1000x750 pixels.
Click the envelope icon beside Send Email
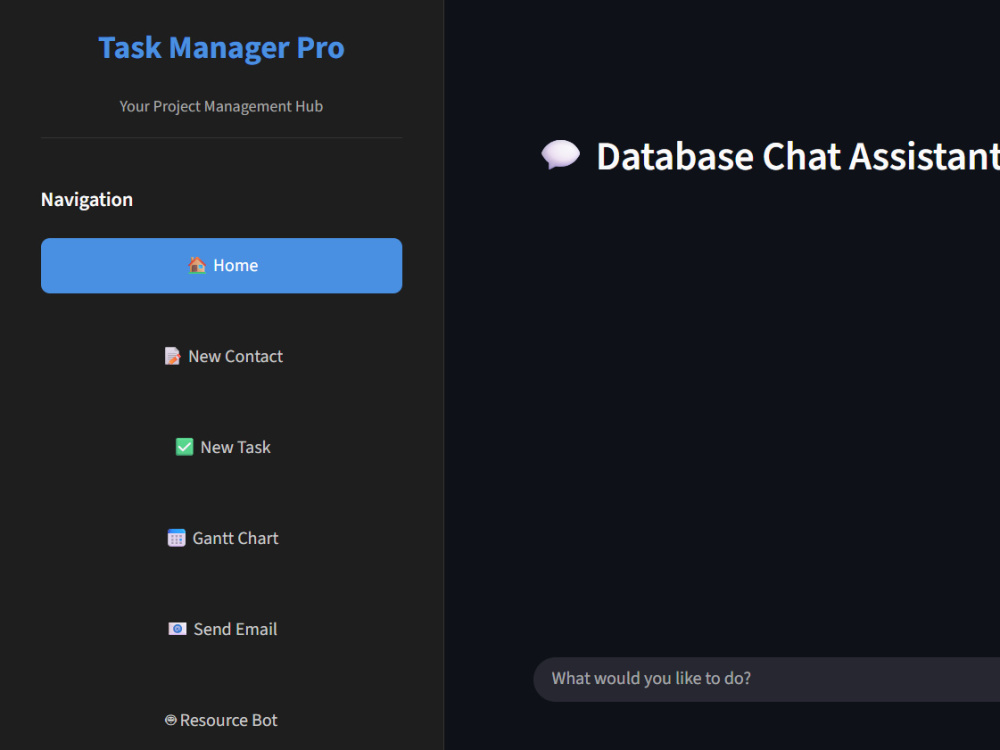[177, 629]
